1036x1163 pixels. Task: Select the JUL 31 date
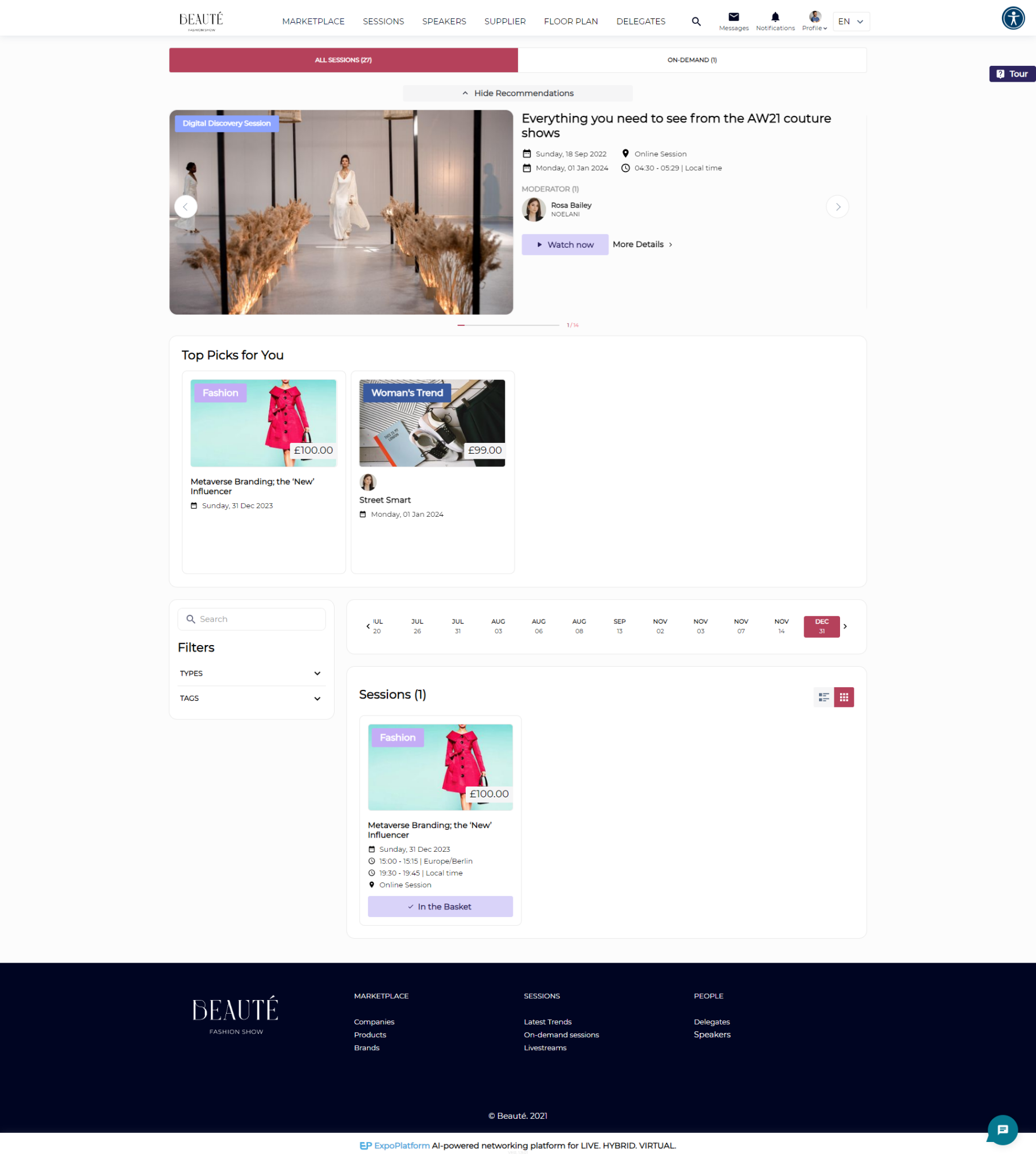[x=458, y=626]
